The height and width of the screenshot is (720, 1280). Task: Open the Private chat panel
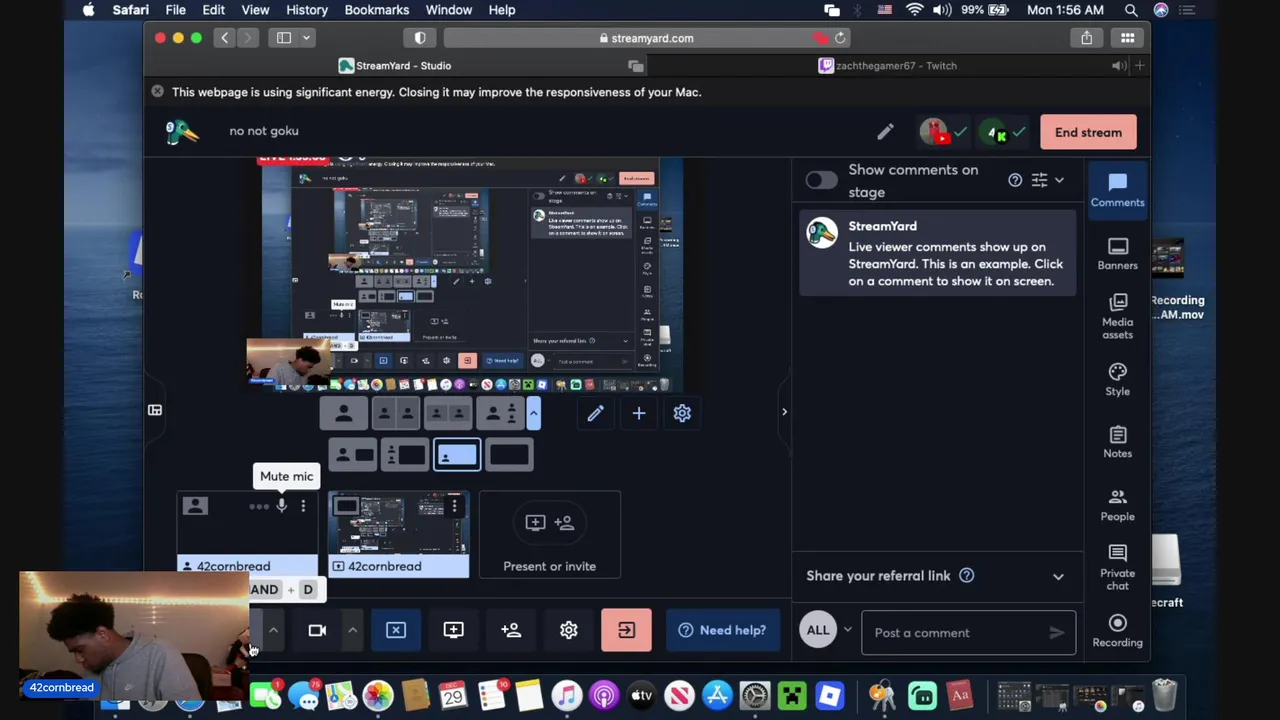(1117, 567)
